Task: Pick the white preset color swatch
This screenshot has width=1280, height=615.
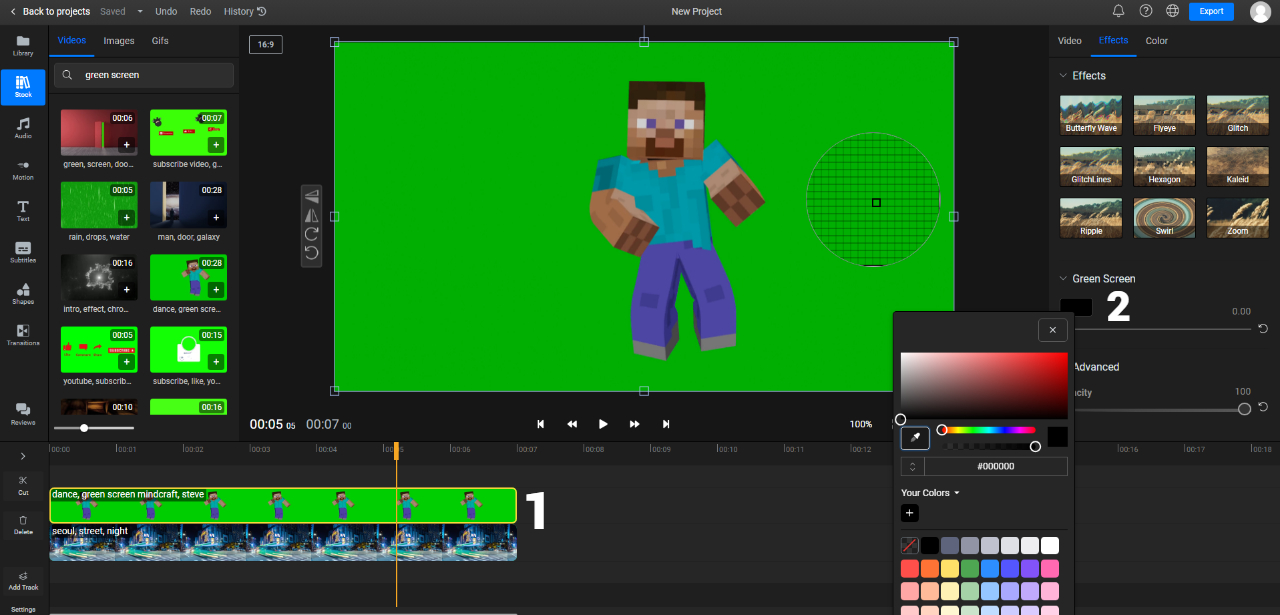Action: [x=1049, y=546]
